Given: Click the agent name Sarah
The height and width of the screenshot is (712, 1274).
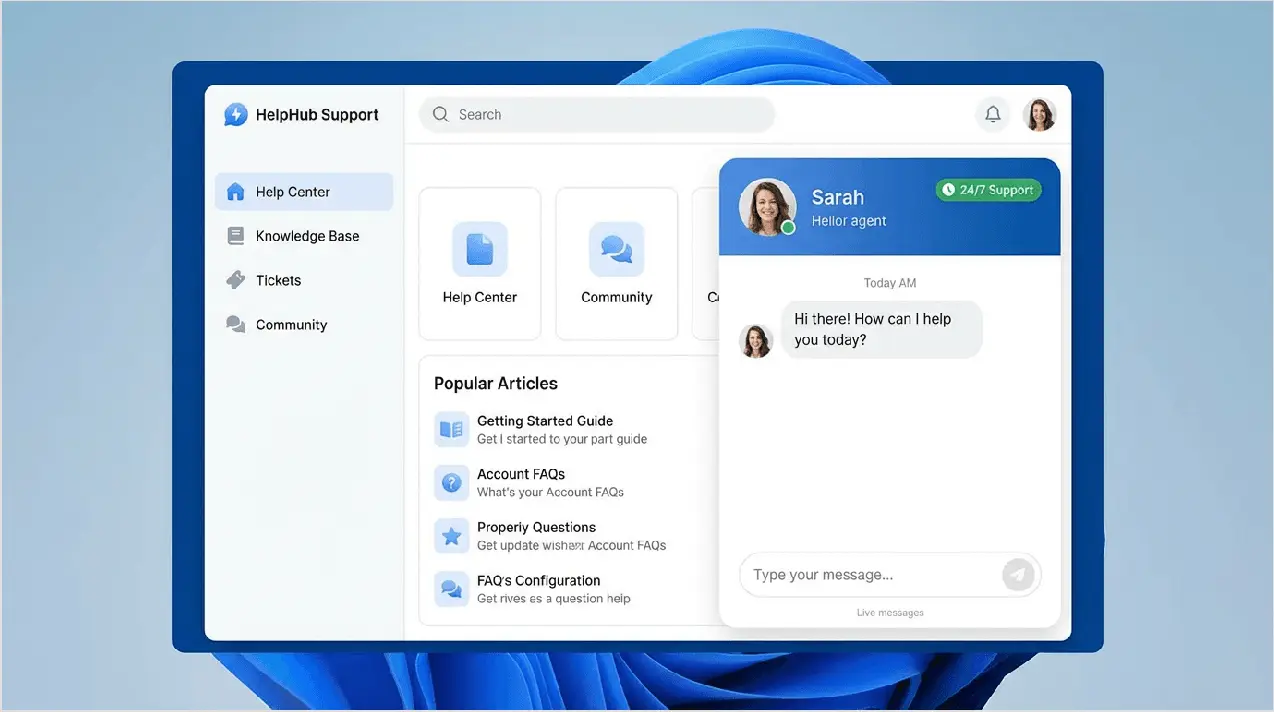Looking at the screenshot, I should 838,197.
